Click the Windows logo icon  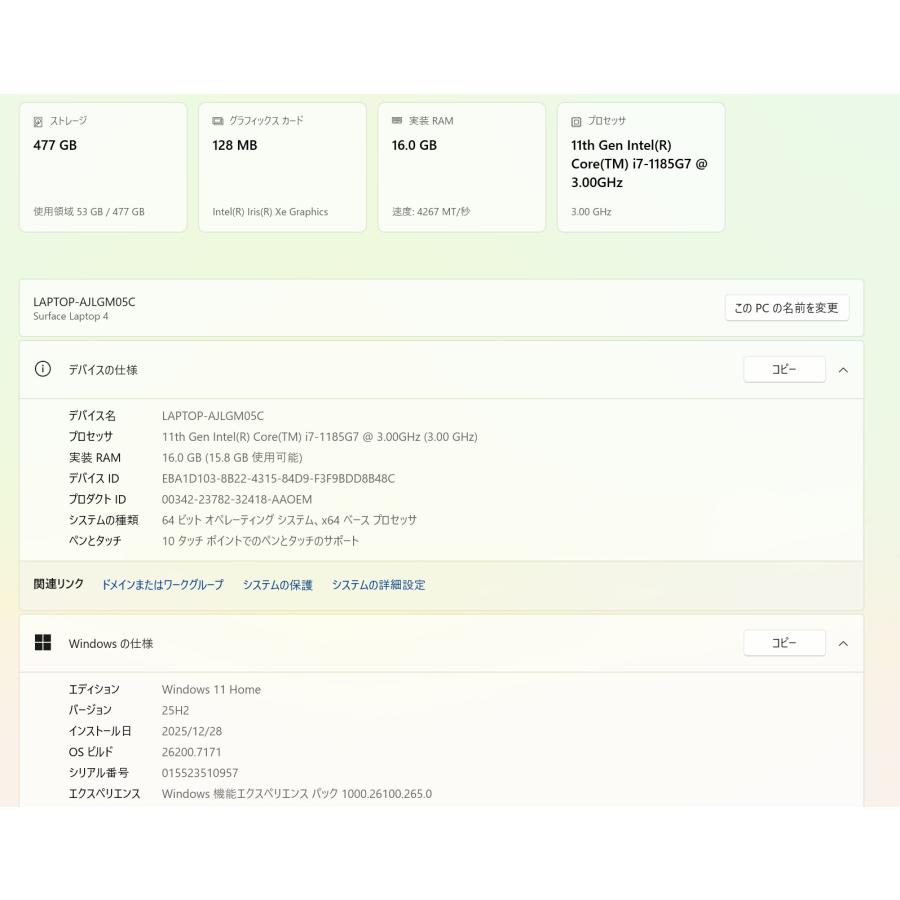click(42, 643)
